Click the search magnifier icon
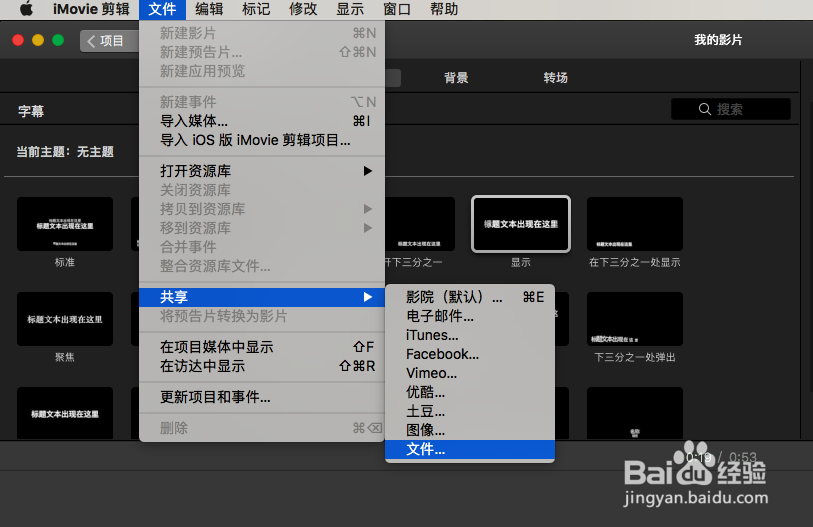 [705, 109]
